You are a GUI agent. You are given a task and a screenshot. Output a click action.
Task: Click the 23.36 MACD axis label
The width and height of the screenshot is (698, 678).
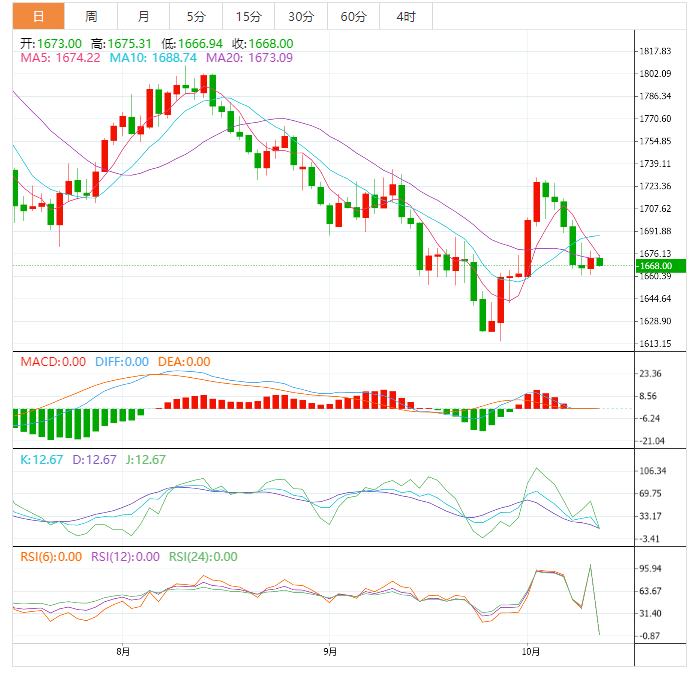point(650,374)
